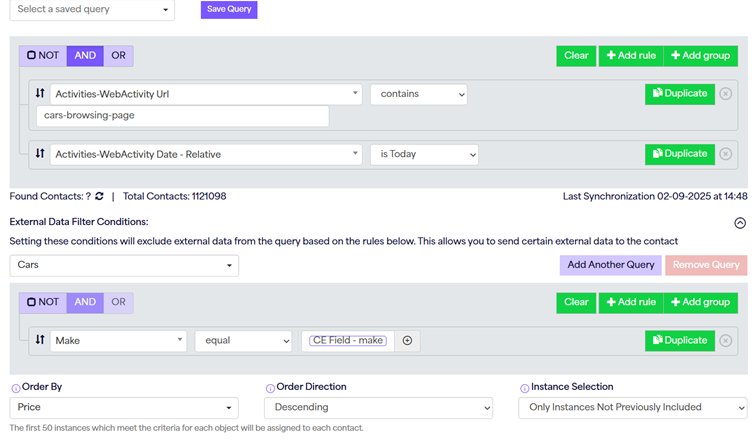Select AND in the Cars filter group
Image resolution: width=752 pixels, height=443 pixels.
85,302
